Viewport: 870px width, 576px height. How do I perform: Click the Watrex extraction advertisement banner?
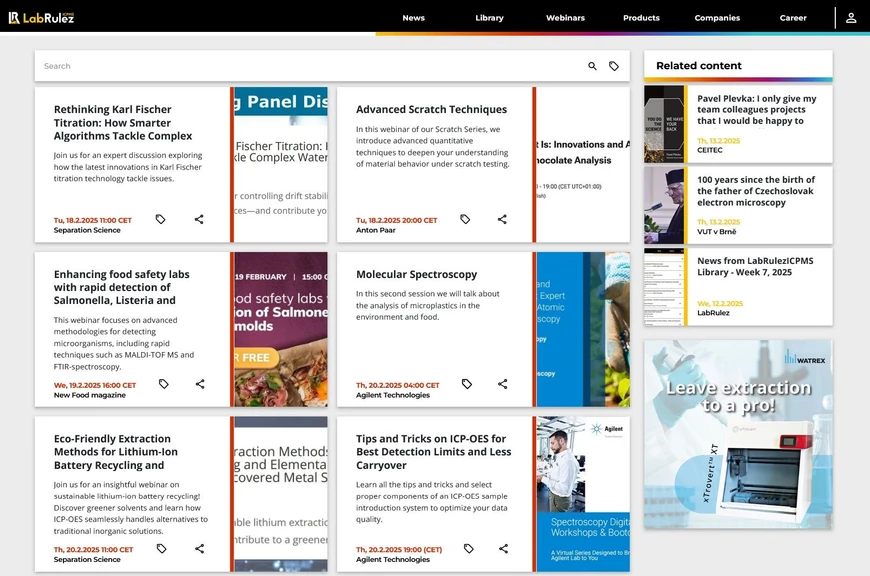[738, 434]
